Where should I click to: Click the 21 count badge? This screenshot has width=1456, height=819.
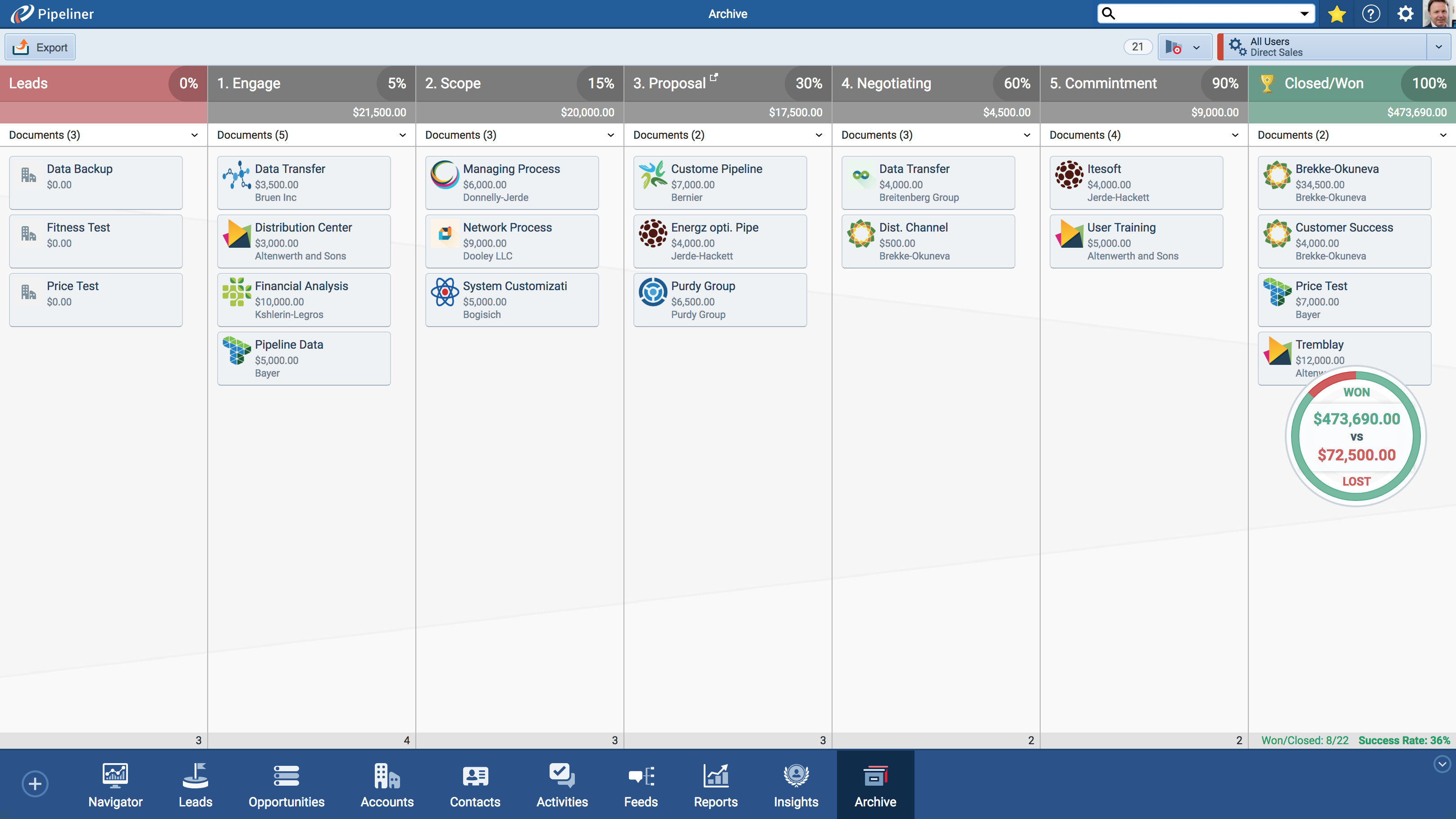(x=1137, y=47)
